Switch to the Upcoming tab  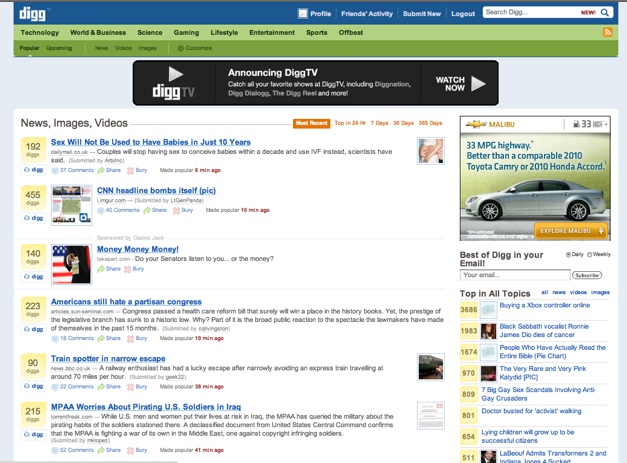(x=59, y=48)
